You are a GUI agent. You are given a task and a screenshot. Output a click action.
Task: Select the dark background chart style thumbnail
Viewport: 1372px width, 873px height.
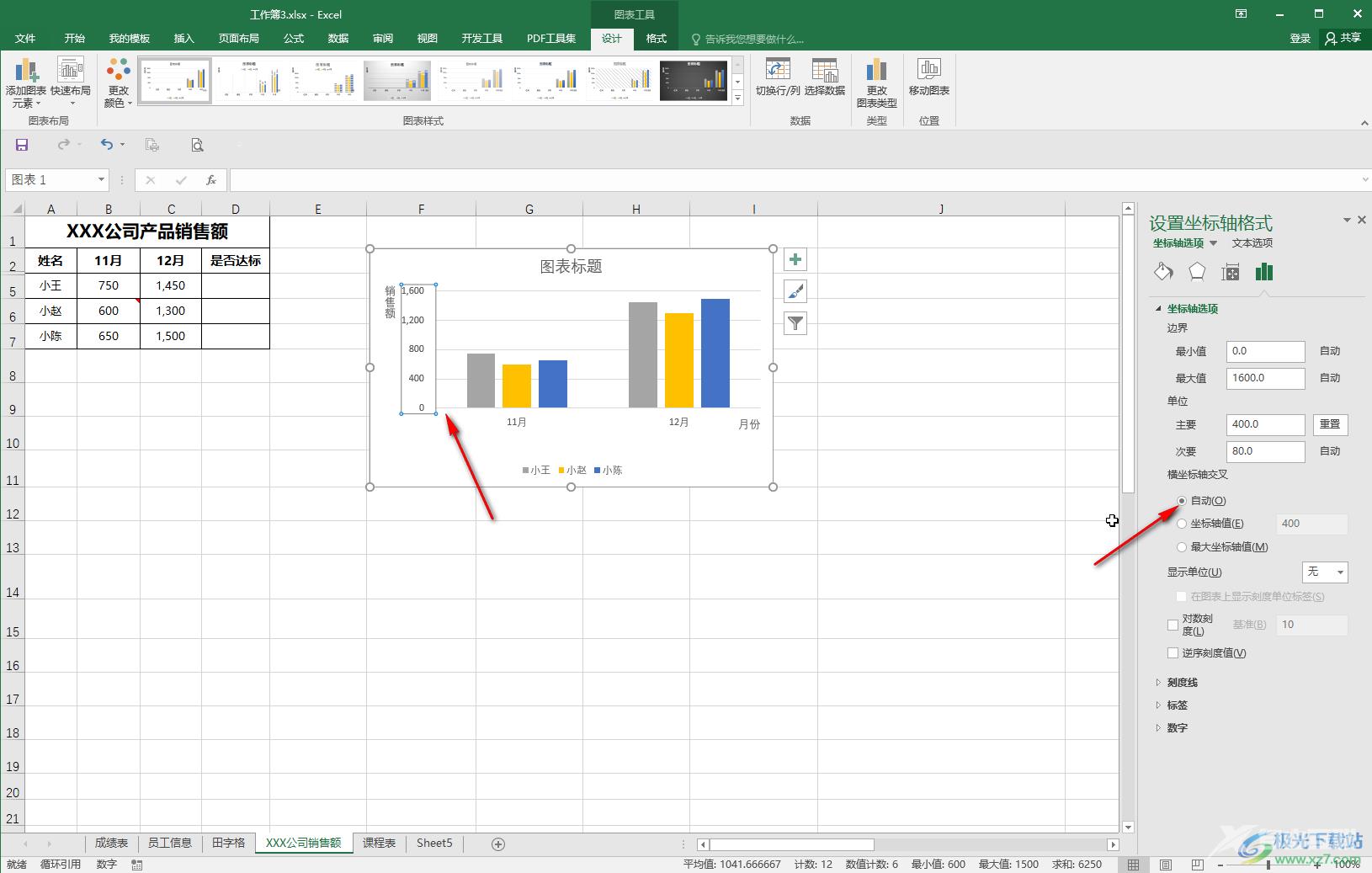(x=694, y=80)
